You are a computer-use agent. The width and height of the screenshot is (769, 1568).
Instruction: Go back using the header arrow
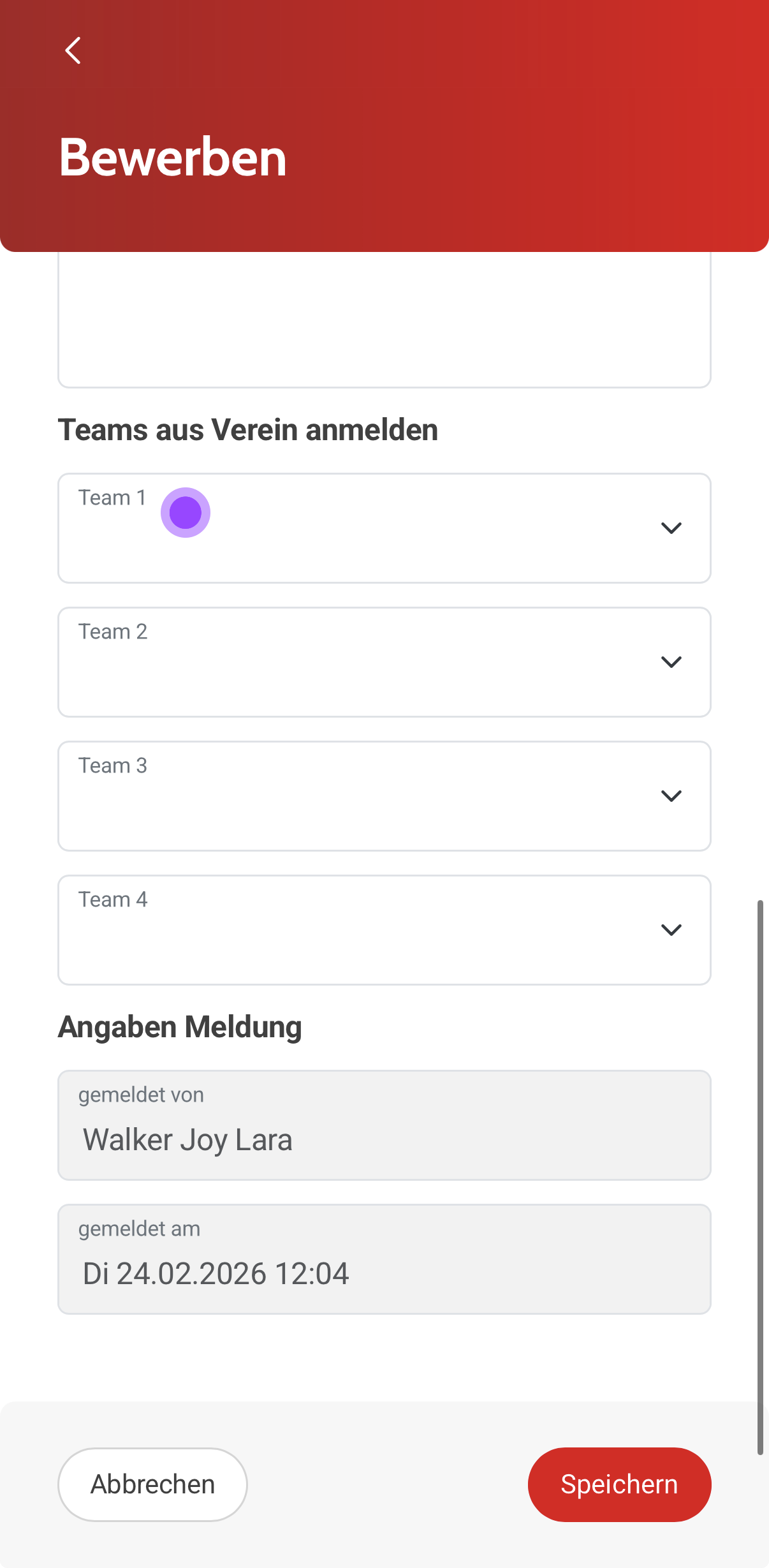[x=73, y=50]
